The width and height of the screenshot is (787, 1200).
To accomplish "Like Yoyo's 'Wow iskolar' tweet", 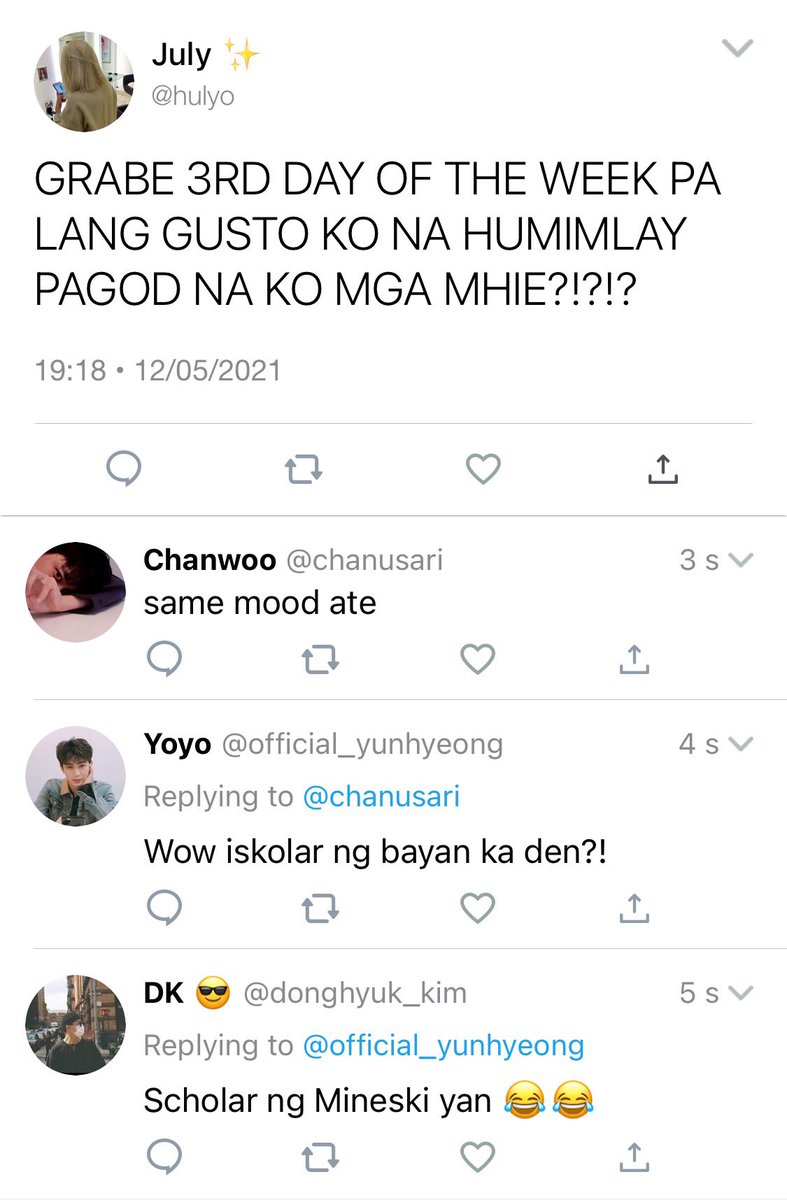I will [x=478, y=907].
